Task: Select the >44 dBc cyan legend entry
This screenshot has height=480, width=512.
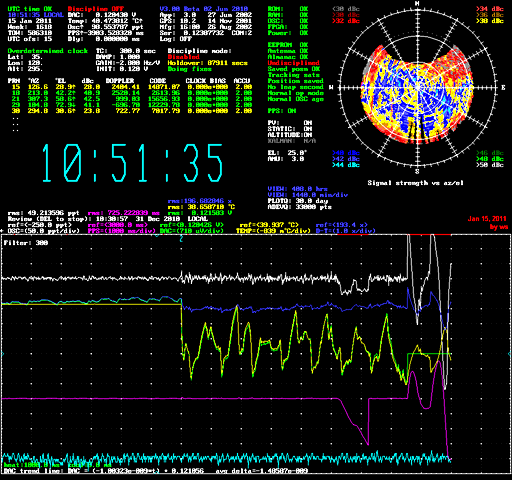Action: [x=346, y=165]
